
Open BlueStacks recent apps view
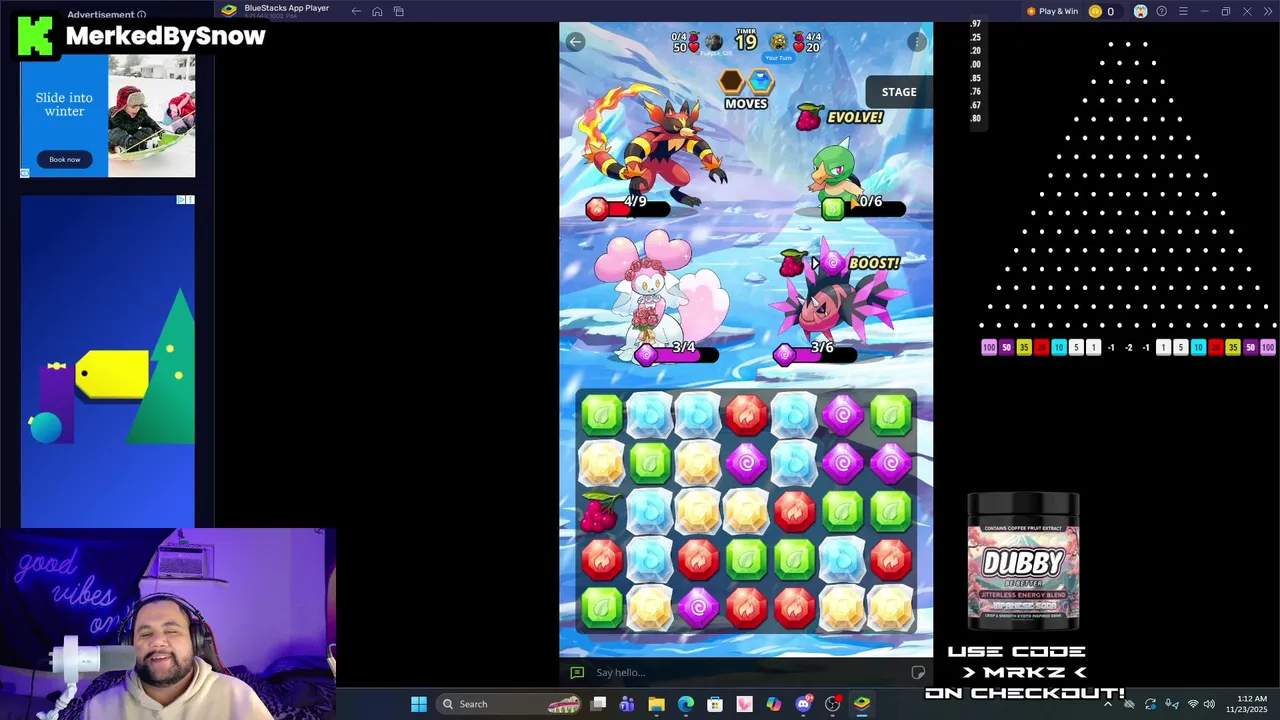pos(398,11)
